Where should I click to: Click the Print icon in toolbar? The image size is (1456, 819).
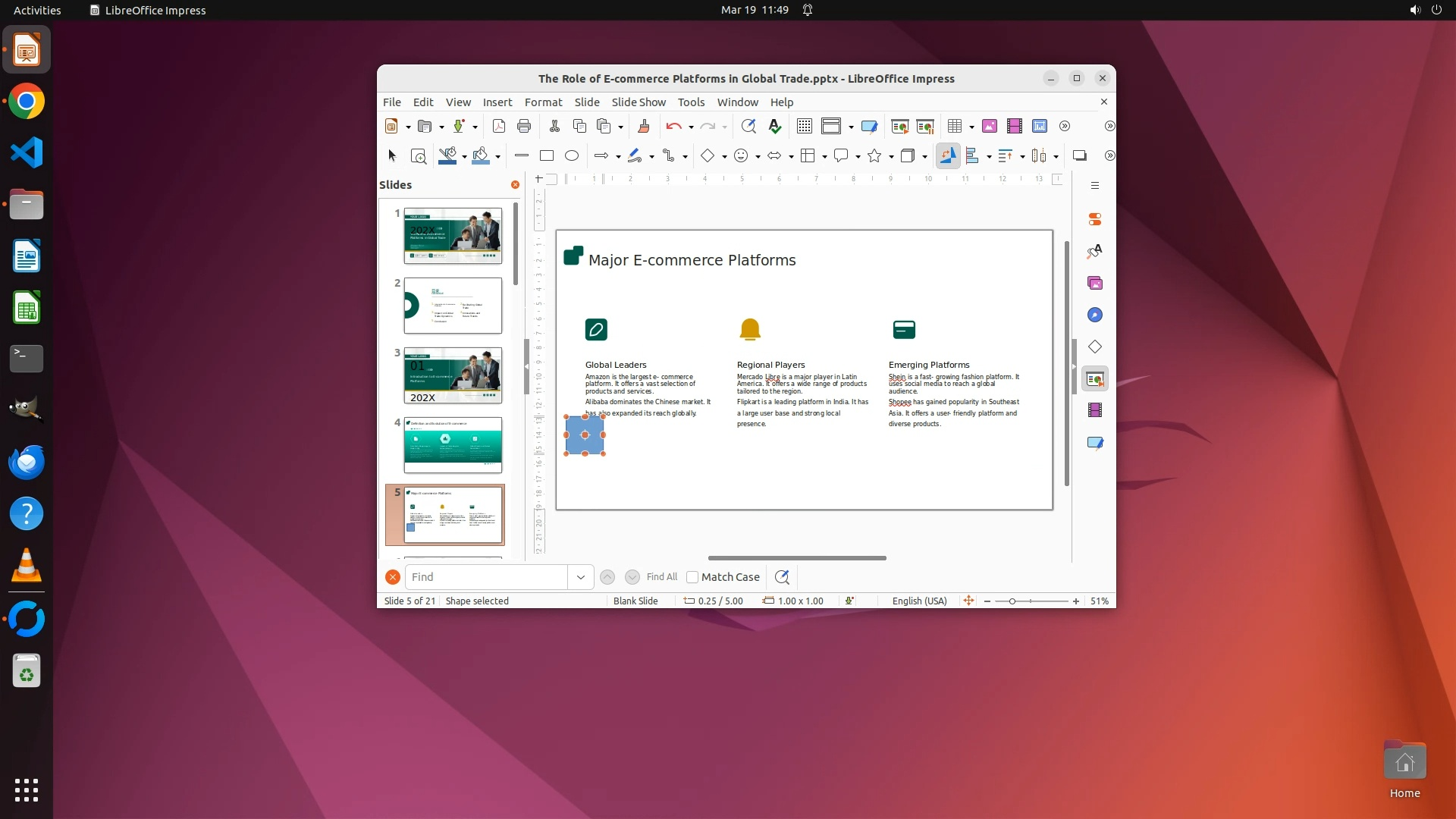click(524, 127)
